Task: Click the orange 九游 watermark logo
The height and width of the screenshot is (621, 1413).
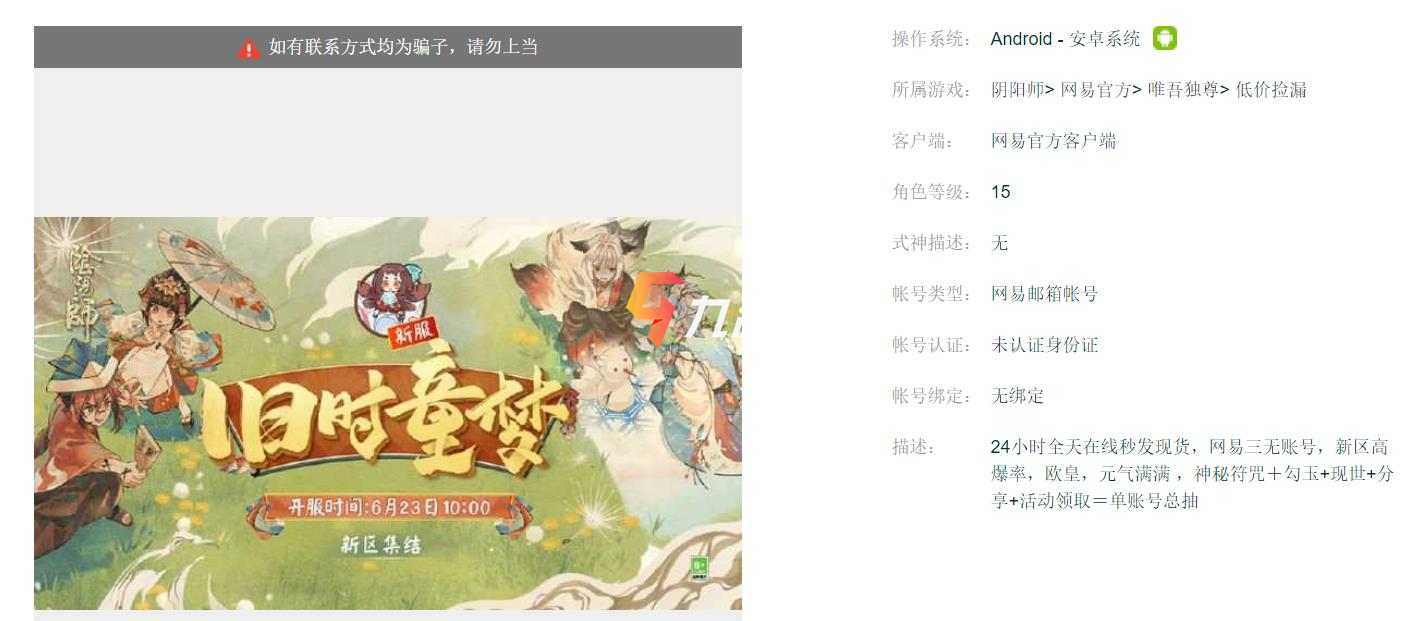Action: [x=683, y=306]
